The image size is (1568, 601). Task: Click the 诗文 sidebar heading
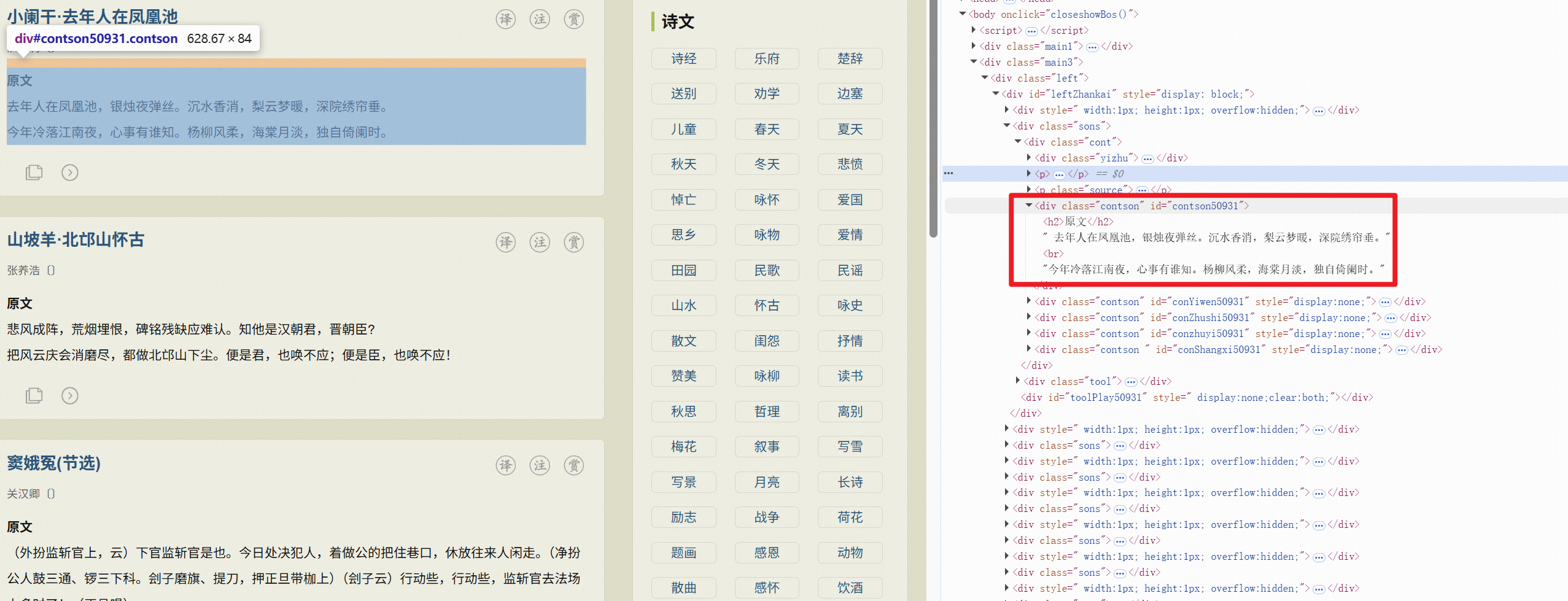pyautogui.click(x=678, y=21)
